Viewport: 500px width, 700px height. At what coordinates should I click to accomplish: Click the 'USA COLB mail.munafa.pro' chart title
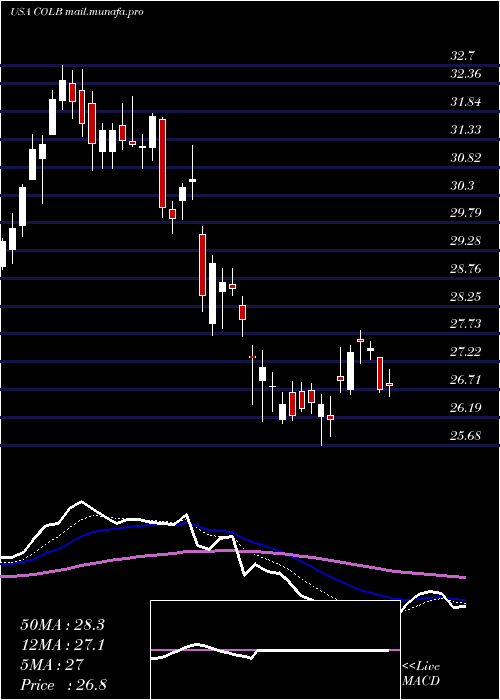pos(77,12)
